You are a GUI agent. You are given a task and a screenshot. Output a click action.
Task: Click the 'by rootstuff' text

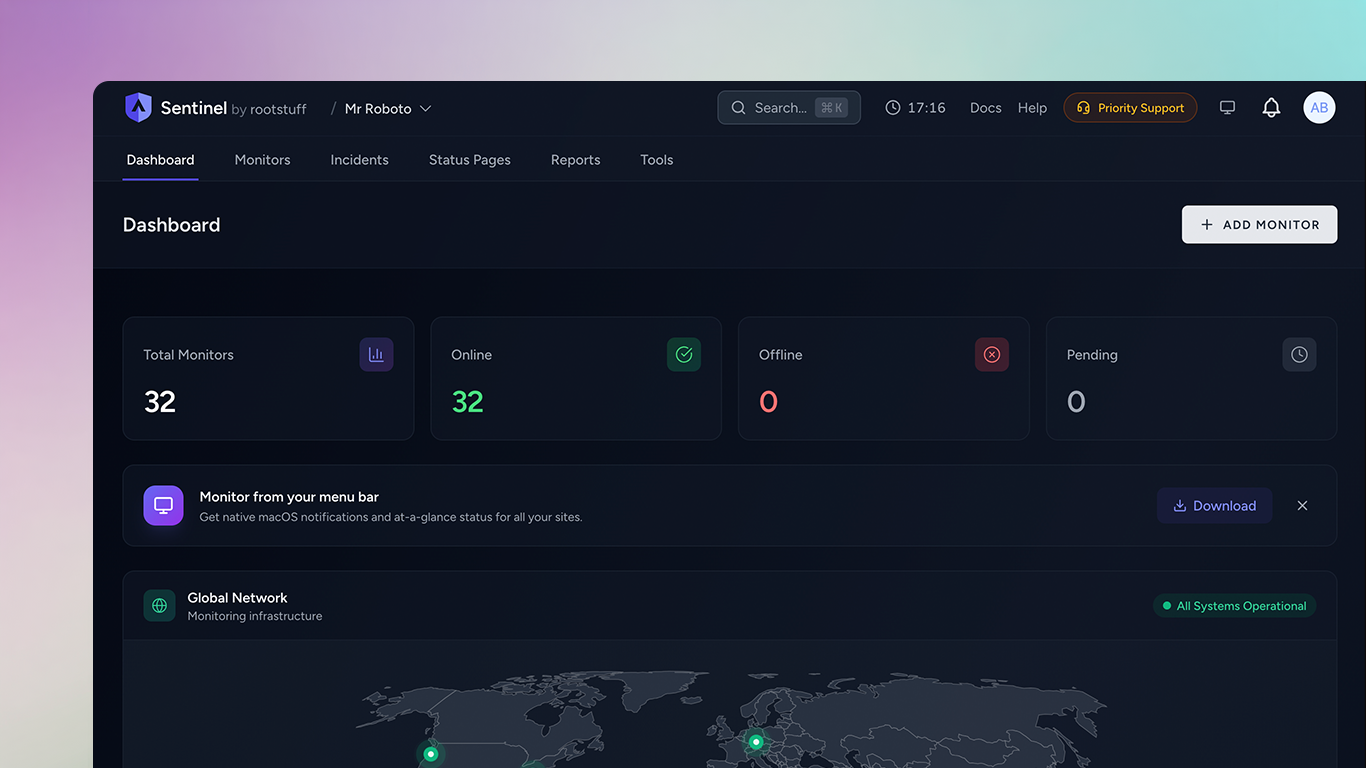pyautogui.click(x=269, y=109)
